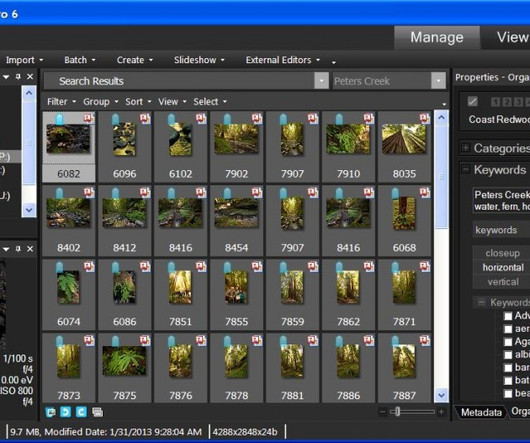Click the blue tag marker on thumbnail 6068

coord(395,193)
